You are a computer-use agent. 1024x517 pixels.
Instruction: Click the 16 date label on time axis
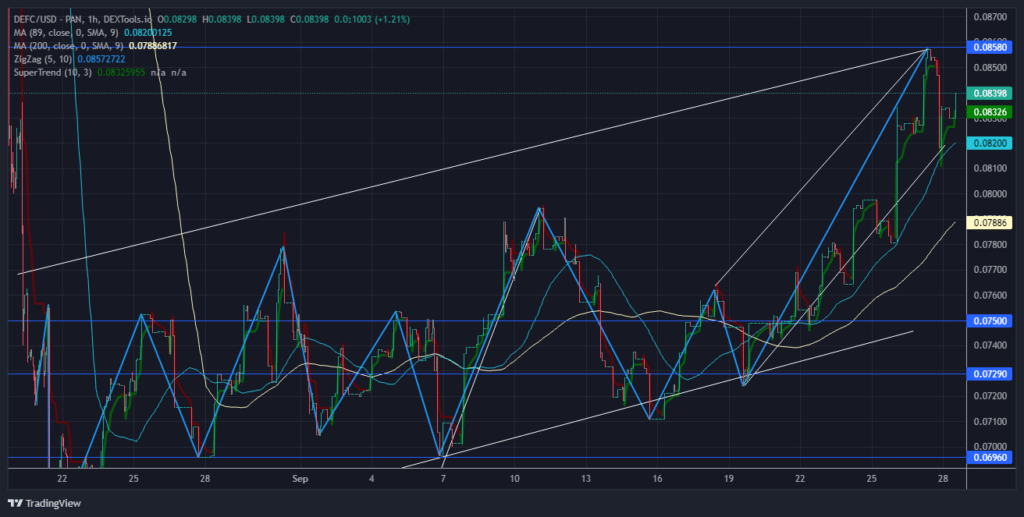pos(657,479)
